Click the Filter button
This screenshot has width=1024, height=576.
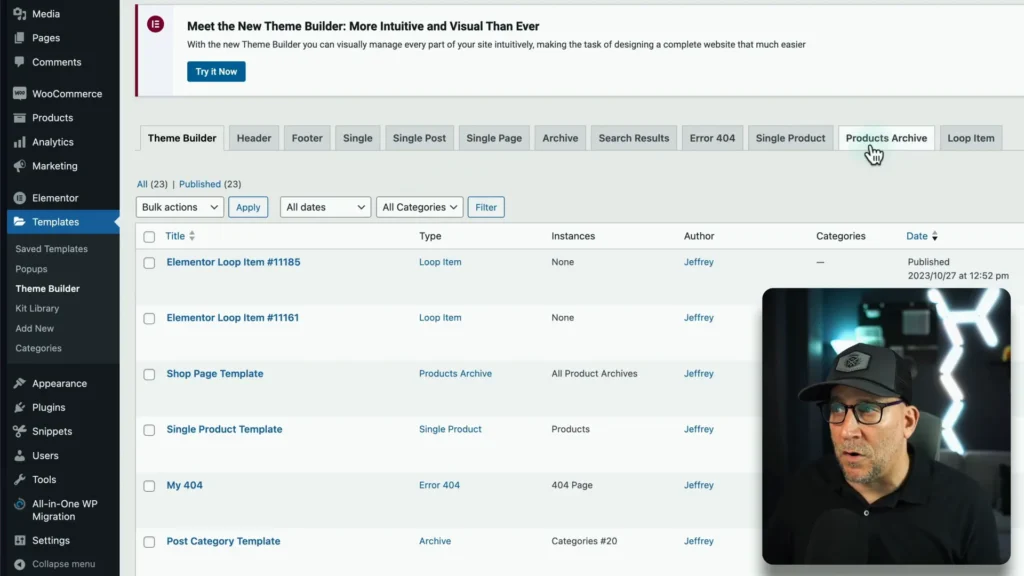click(486, 207)
